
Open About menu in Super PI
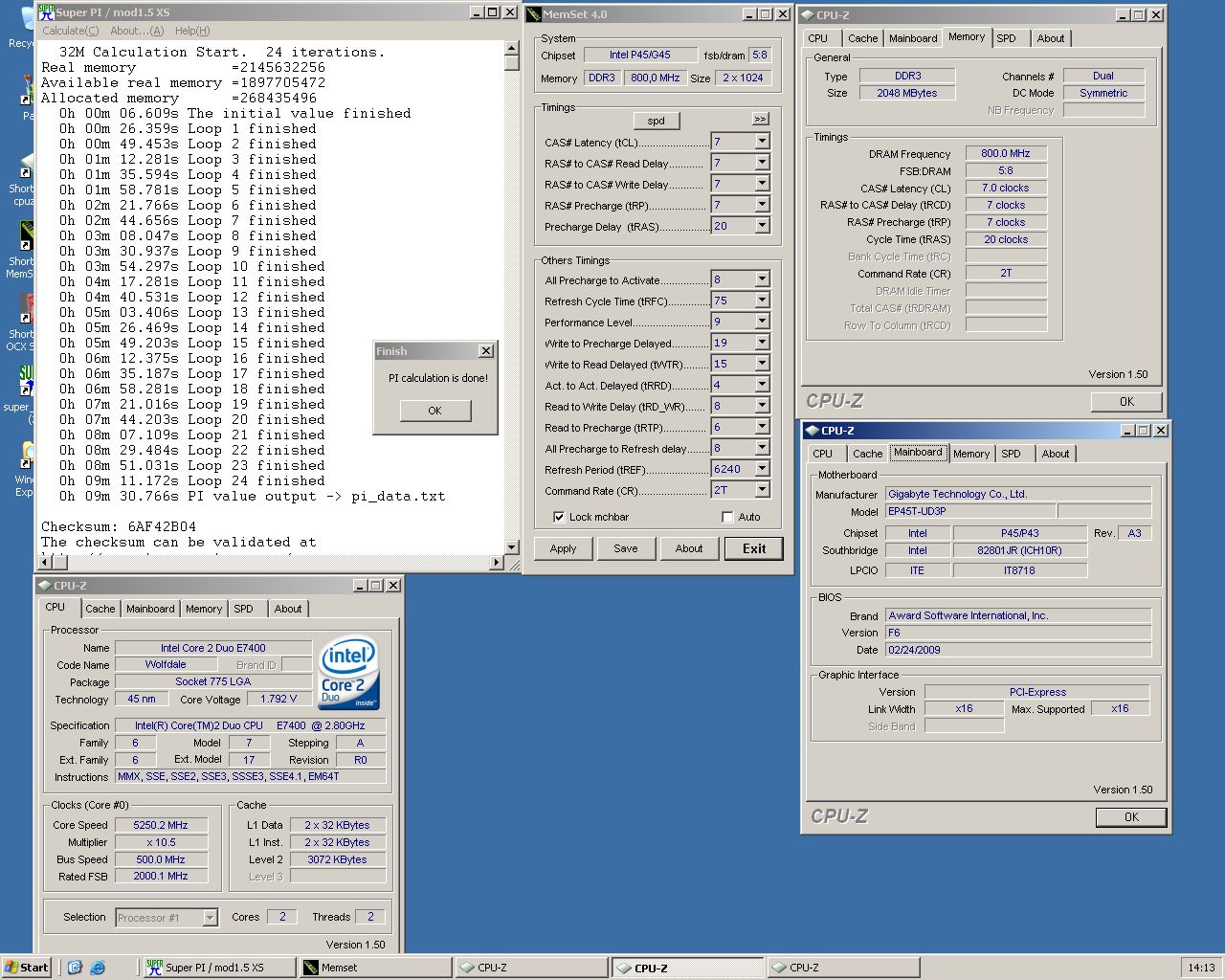(137, 31)
